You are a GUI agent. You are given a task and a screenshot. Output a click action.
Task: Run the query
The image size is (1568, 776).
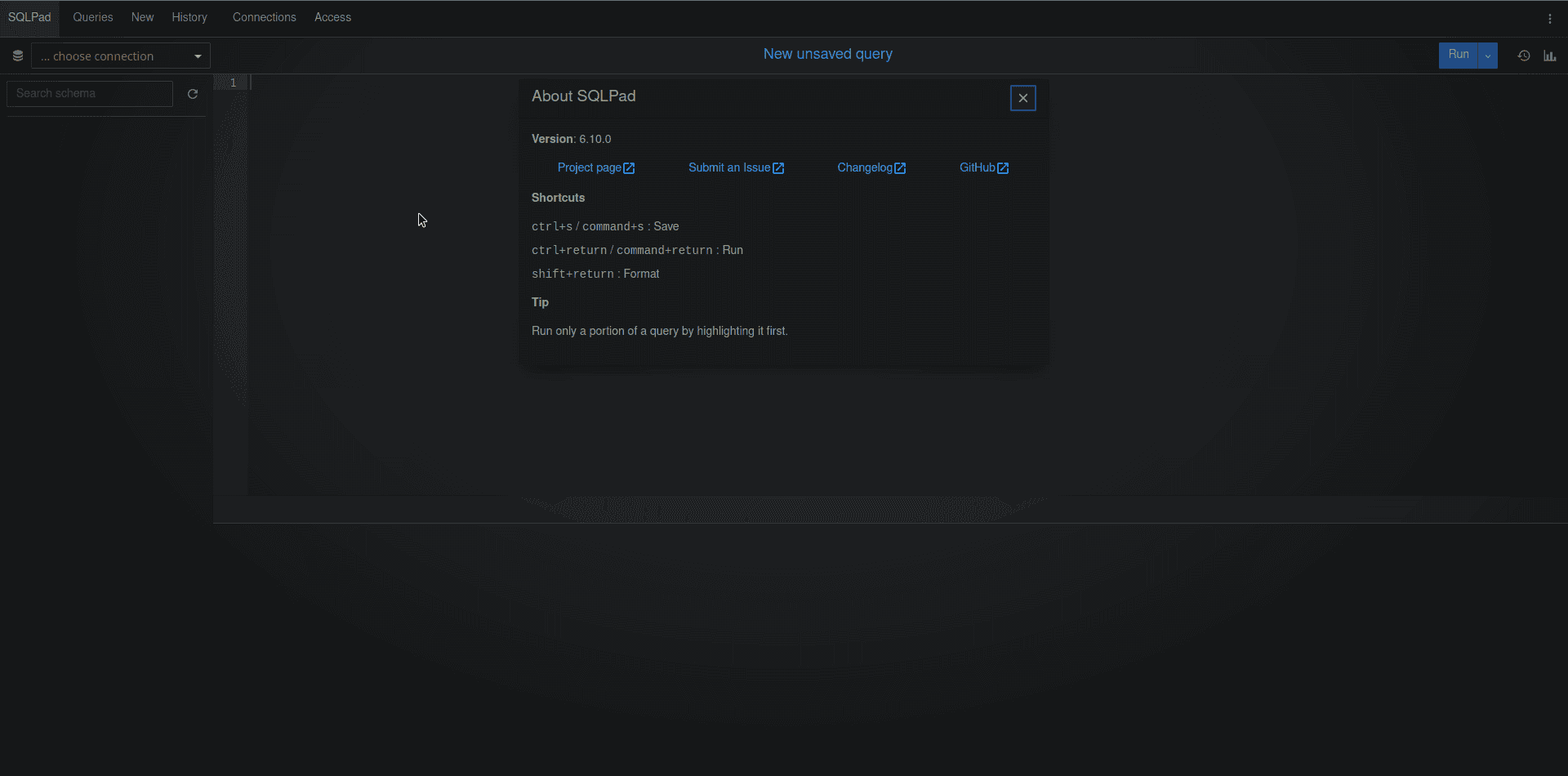pyautogui.click(x=1459, y=55)
